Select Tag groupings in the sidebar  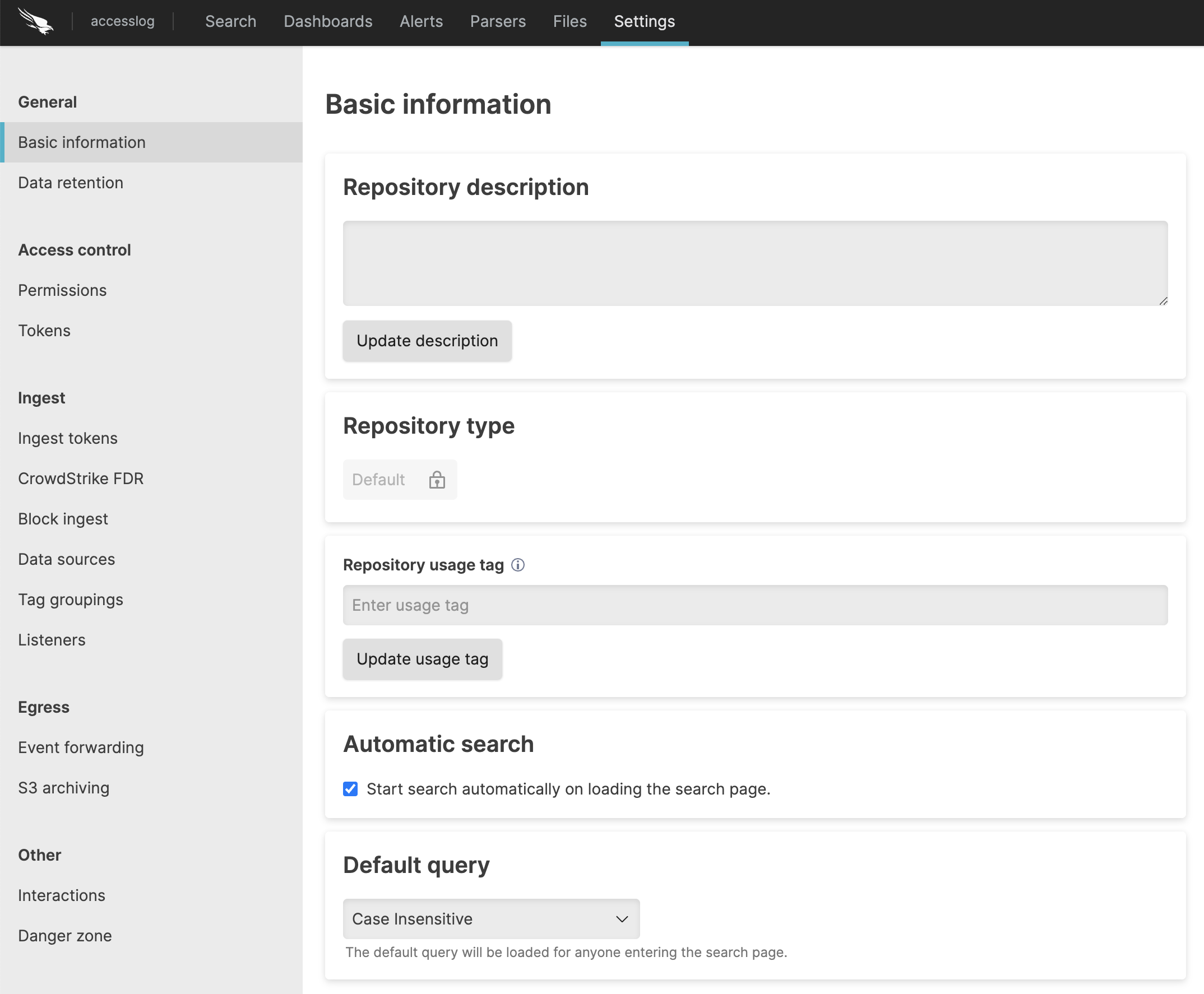point(151,600)
